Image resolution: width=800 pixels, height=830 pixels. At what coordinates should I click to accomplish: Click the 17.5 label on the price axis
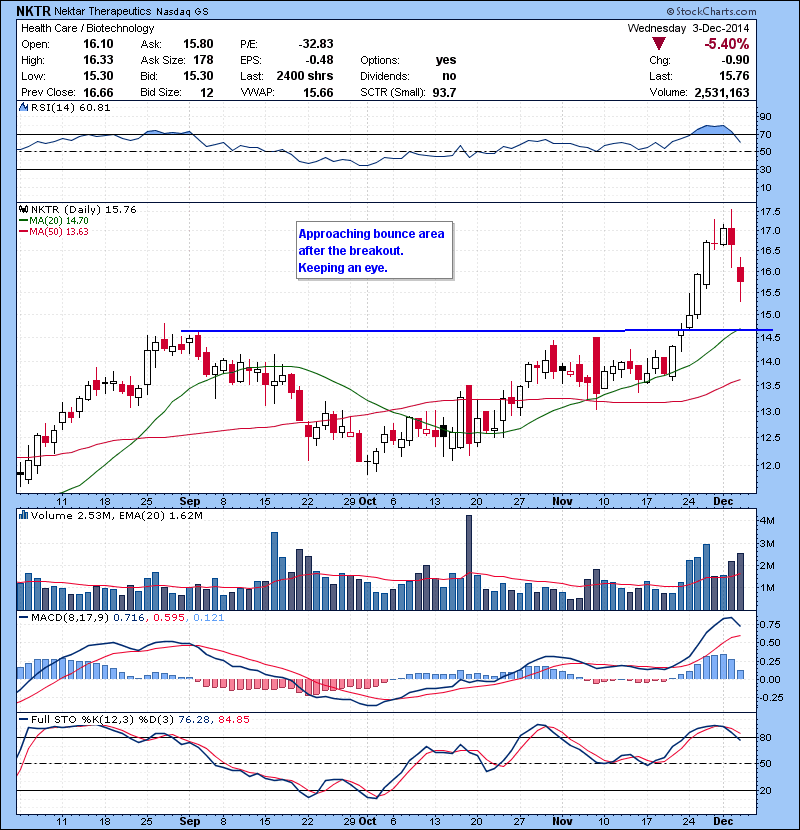point(770,211)
